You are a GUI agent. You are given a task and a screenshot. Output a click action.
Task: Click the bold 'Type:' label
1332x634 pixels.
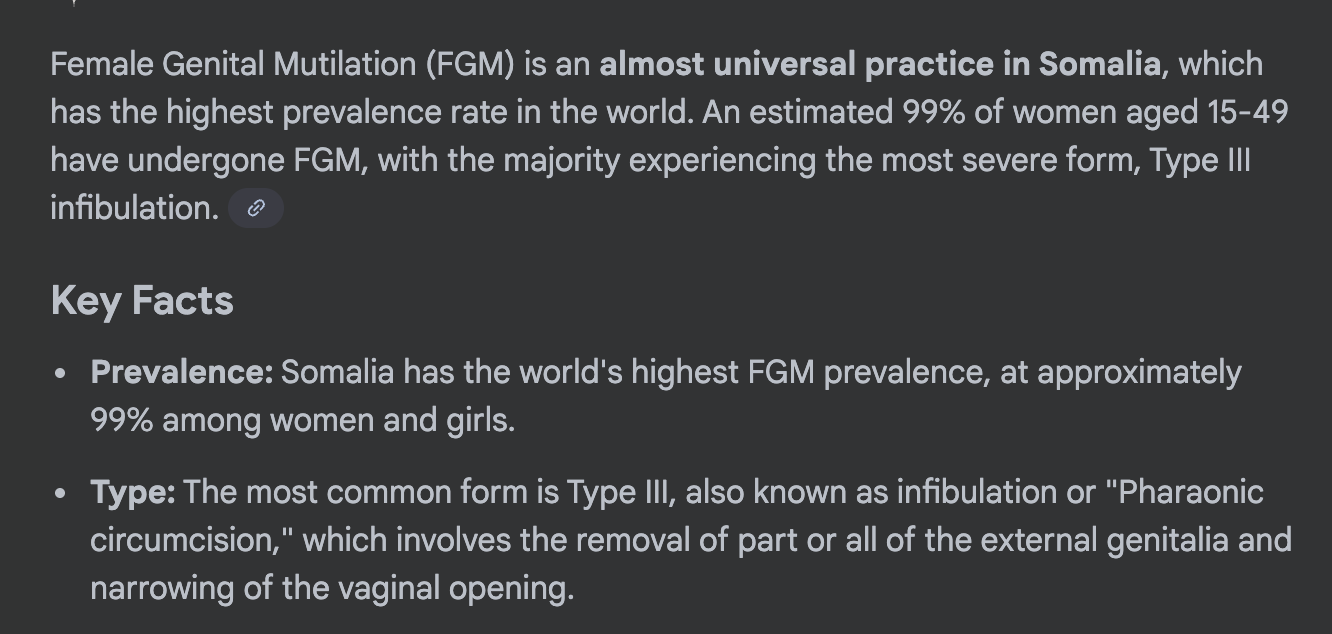point(133,492)
